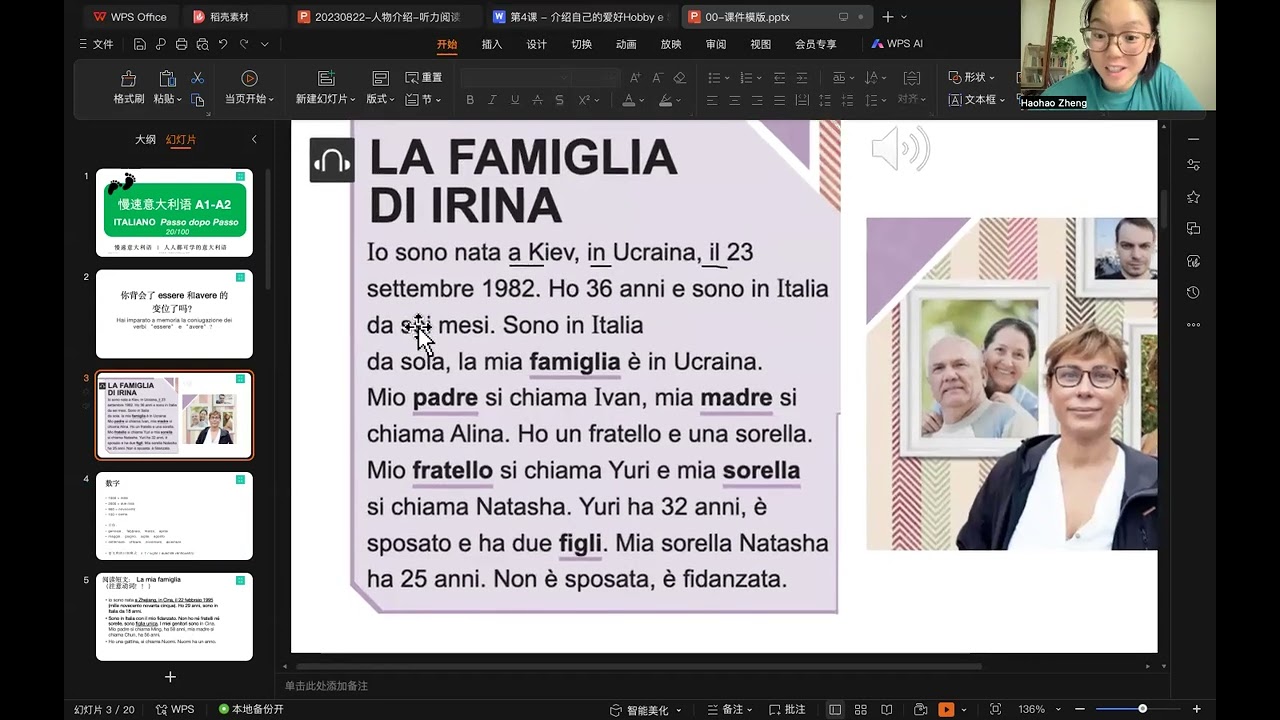The width and height of the screenshot is (1280, 720).
Task: Adjust the zoom slider handle
Action: tap(1142, 709)
